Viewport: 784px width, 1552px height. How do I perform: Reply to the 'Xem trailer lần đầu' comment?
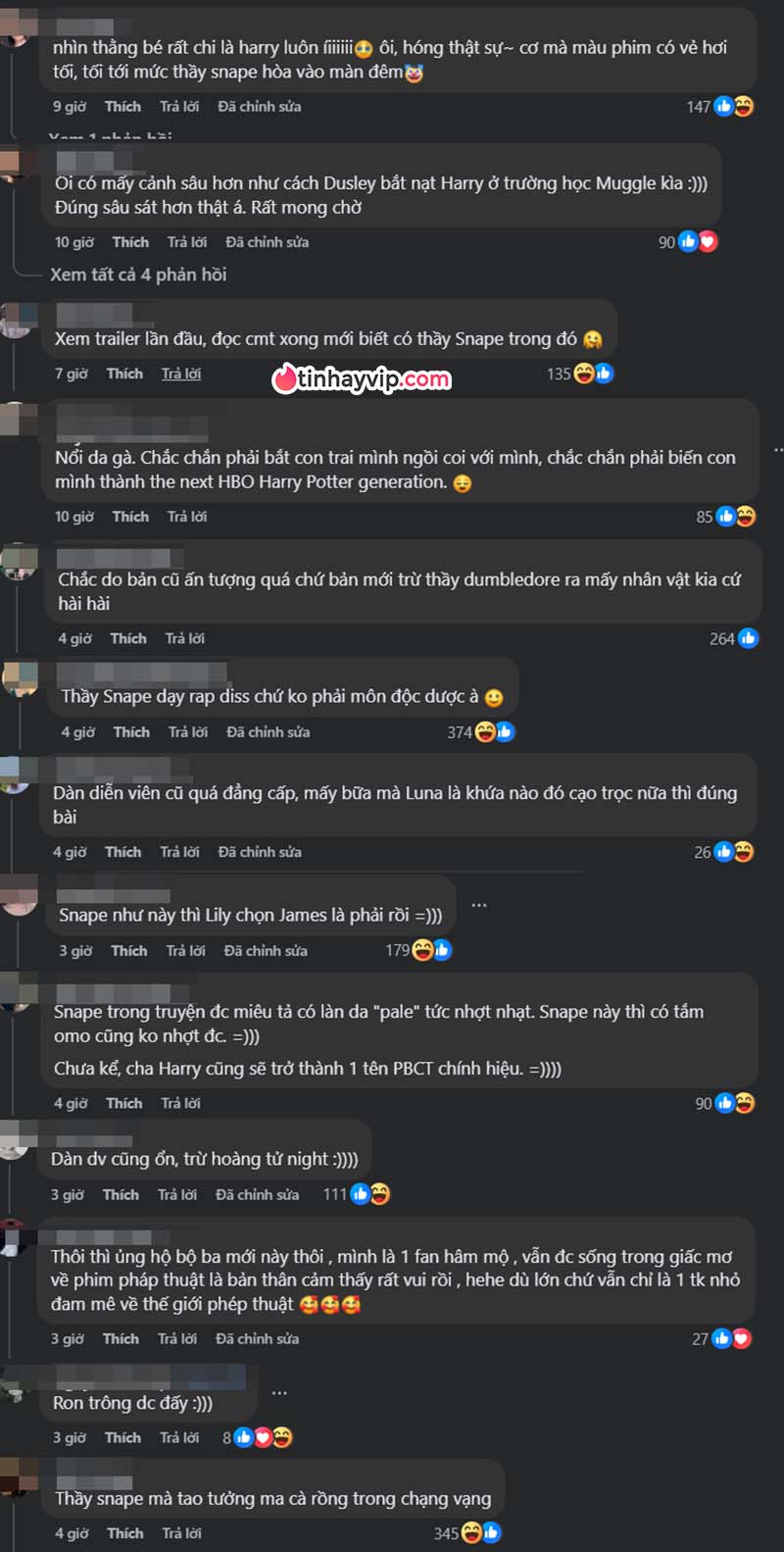tap(181, 374)
